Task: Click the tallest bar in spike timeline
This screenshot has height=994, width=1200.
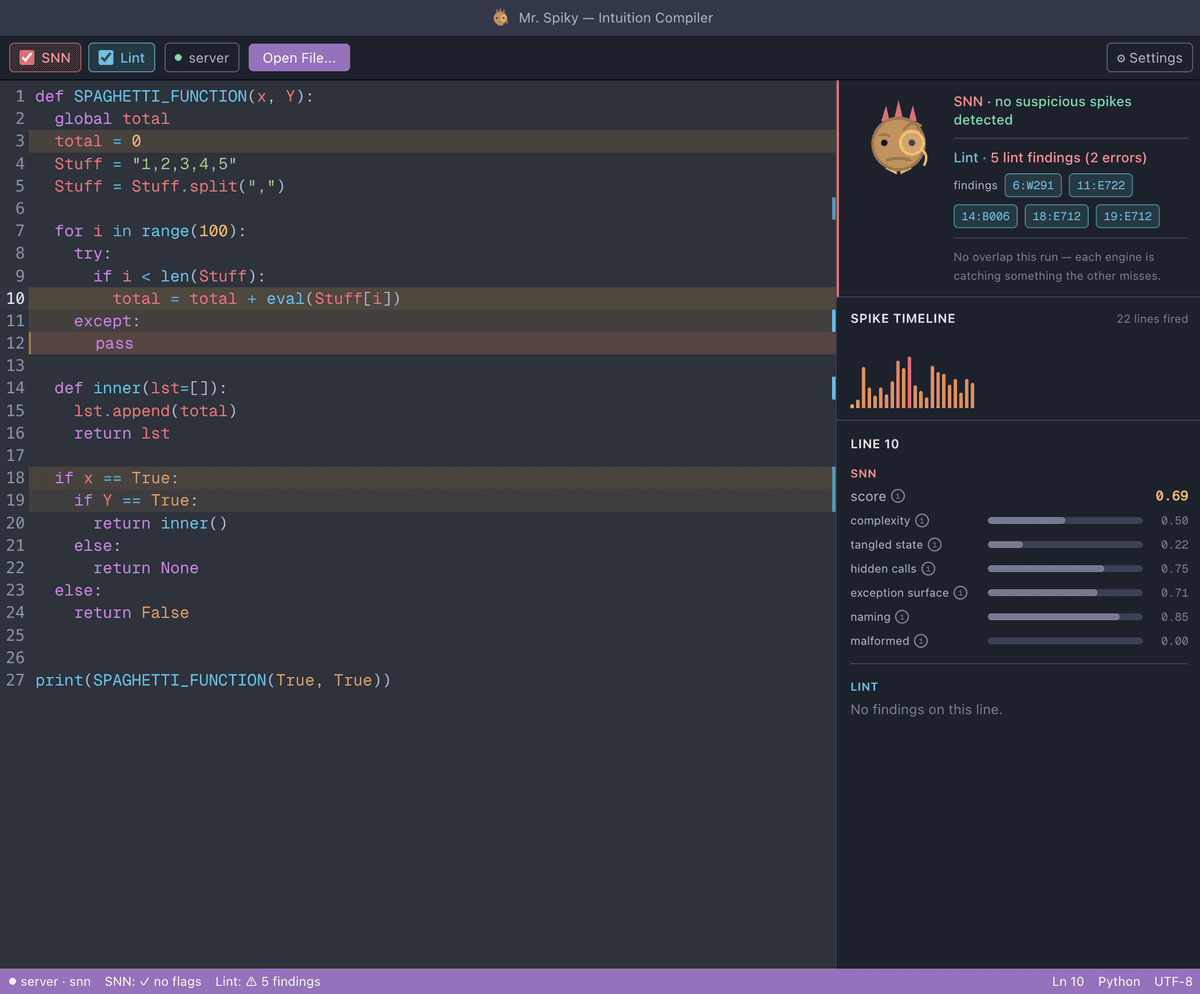Action: [909, 382]
